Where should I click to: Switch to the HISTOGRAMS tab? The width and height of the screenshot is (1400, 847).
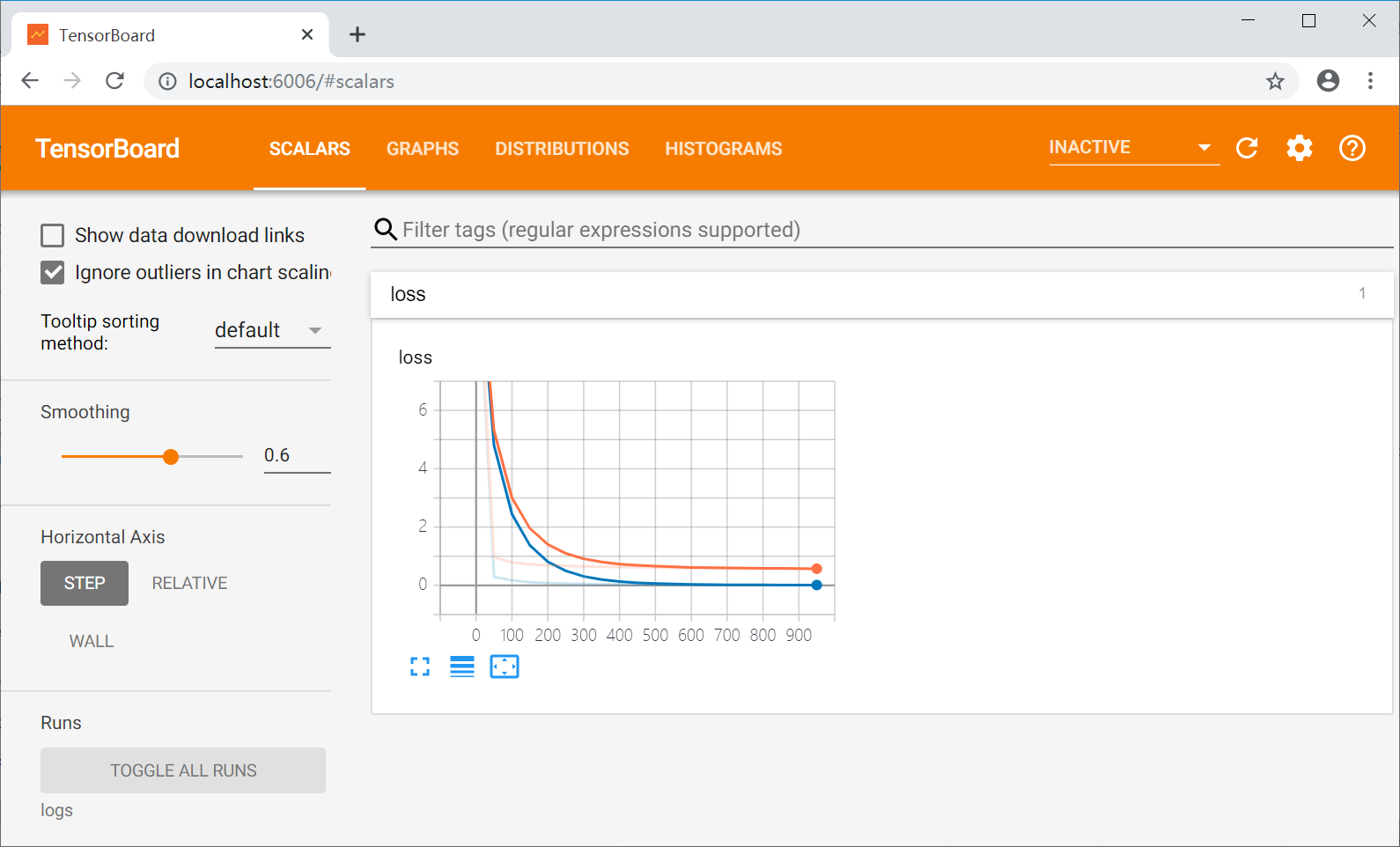(724, 149)
